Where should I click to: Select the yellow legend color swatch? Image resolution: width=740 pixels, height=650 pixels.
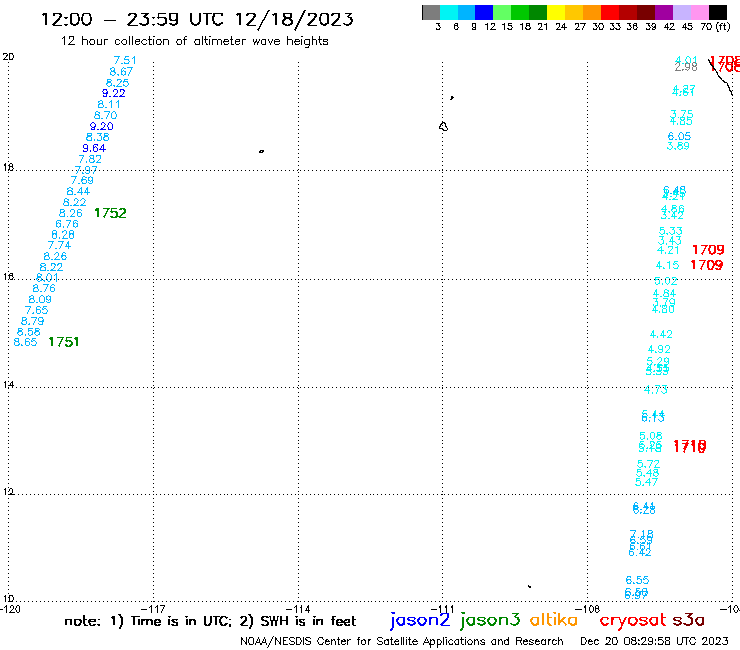pyautogui.click(x=555, y=12)
